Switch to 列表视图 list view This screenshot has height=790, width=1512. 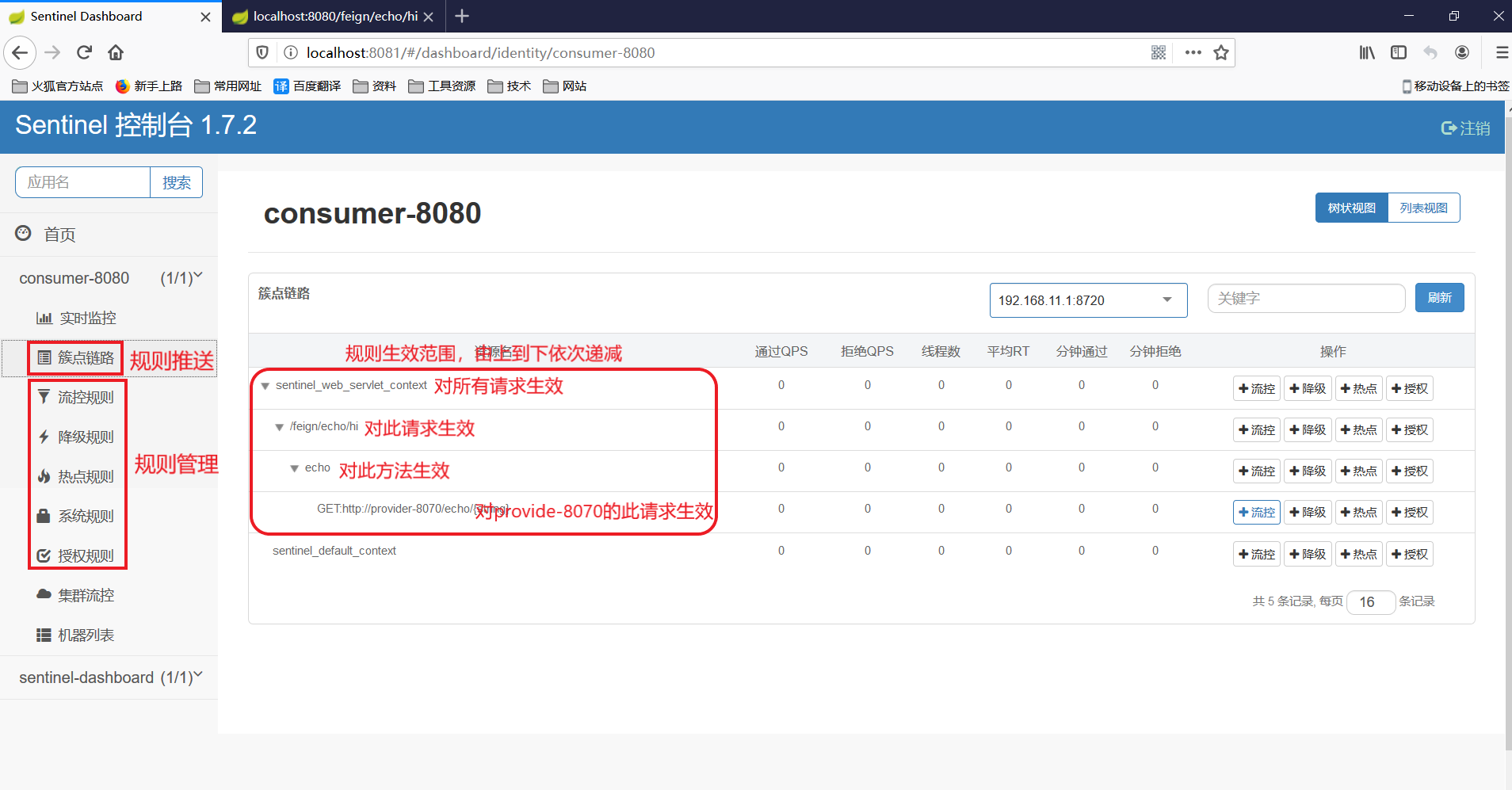pyautogui.click(x=1424, y=208)
